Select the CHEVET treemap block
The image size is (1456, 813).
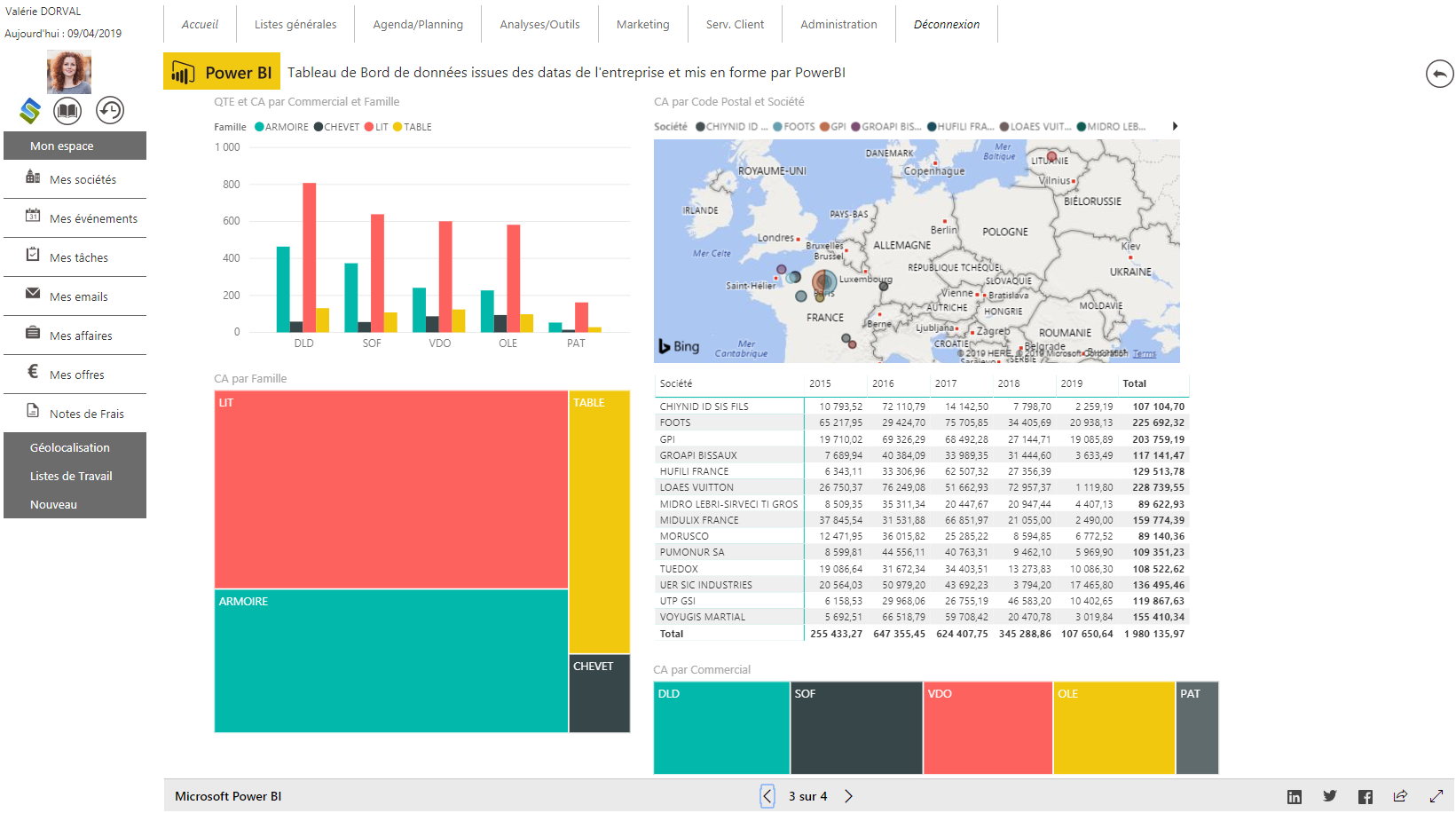[x=600, y=693]
